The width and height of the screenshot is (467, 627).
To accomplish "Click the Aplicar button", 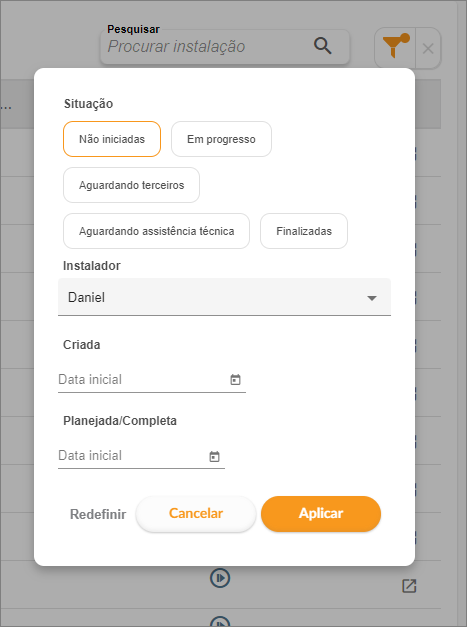I will click(321, 514).
